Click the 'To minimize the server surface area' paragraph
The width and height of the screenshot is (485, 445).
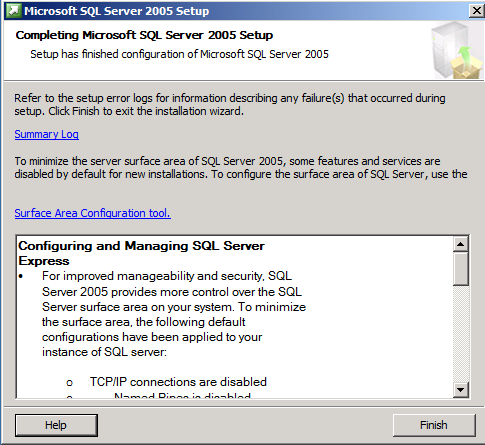coord(241,167)
